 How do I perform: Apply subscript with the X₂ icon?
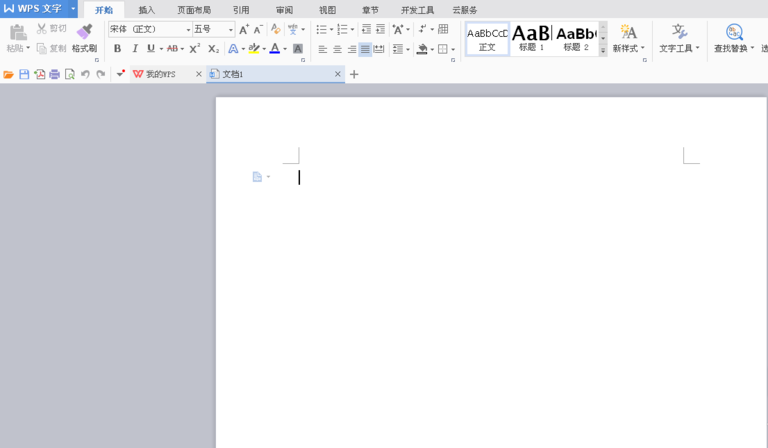[x=213, y=48]
